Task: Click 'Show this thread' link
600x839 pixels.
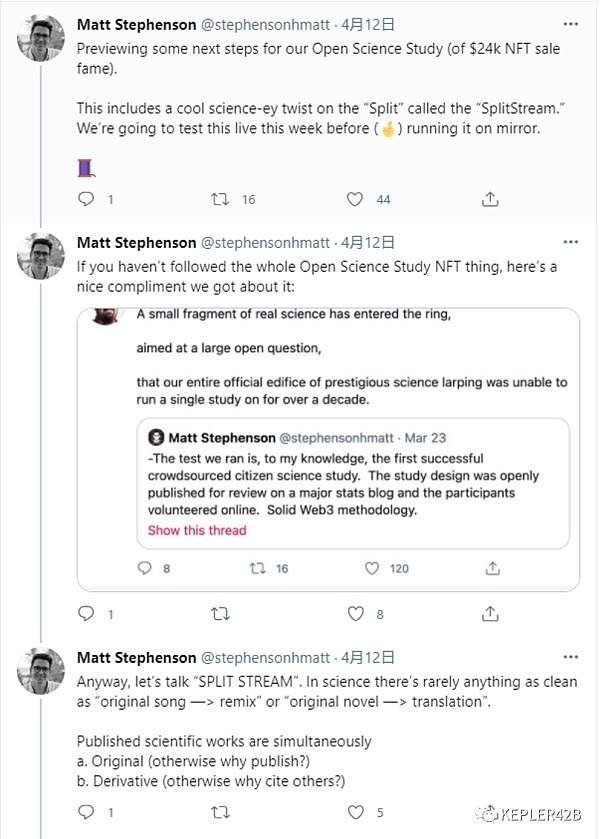Action: pyautogui.click(x=197, y=530)
